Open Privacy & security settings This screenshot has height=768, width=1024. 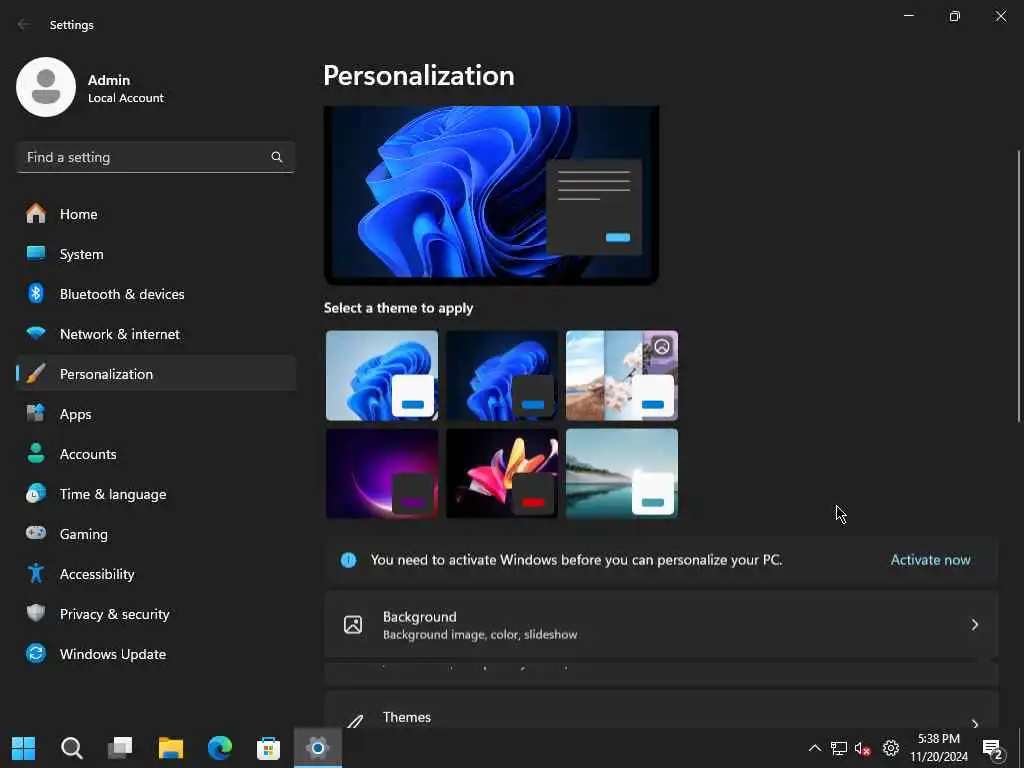click(x=156, y=613)
